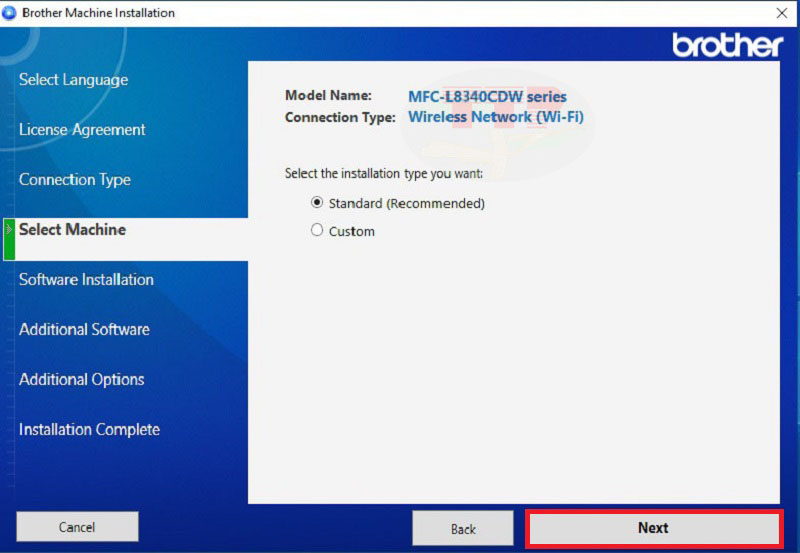Open the License Agreement step
800x553 pixels.
click(x=82, y=130)
